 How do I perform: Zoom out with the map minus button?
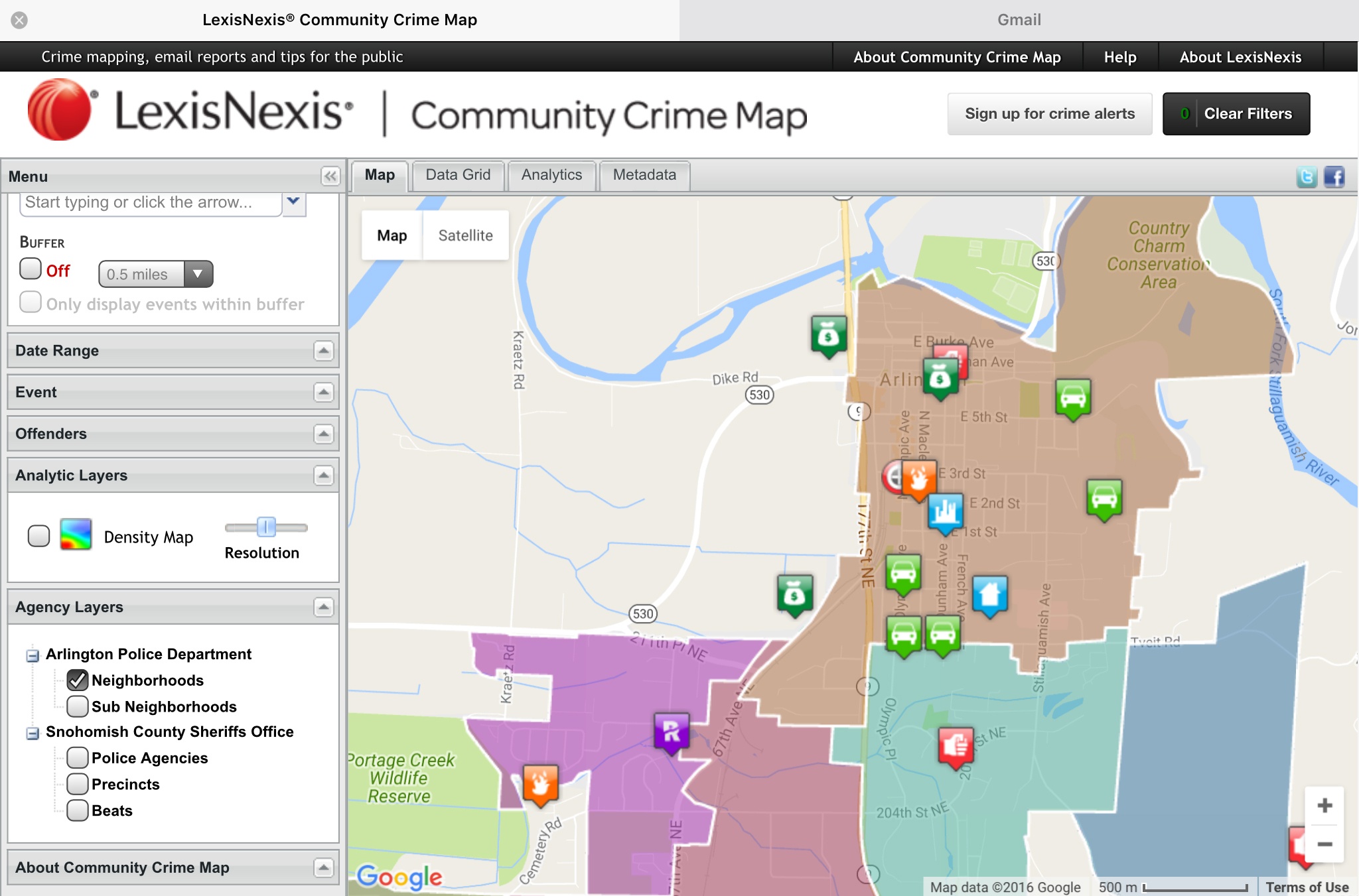[1324, 844]
